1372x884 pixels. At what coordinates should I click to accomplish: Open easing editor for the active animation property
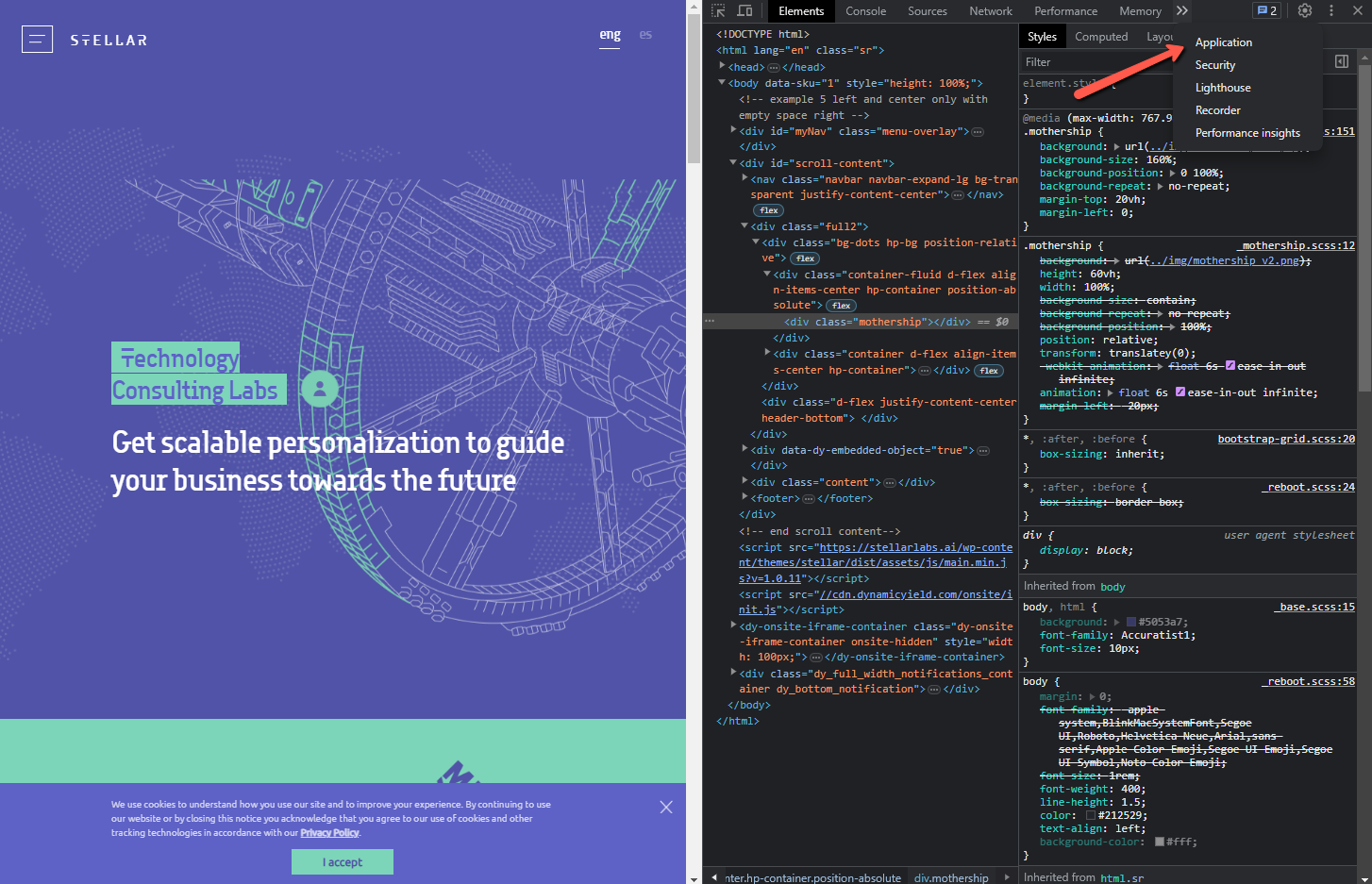1180,392
